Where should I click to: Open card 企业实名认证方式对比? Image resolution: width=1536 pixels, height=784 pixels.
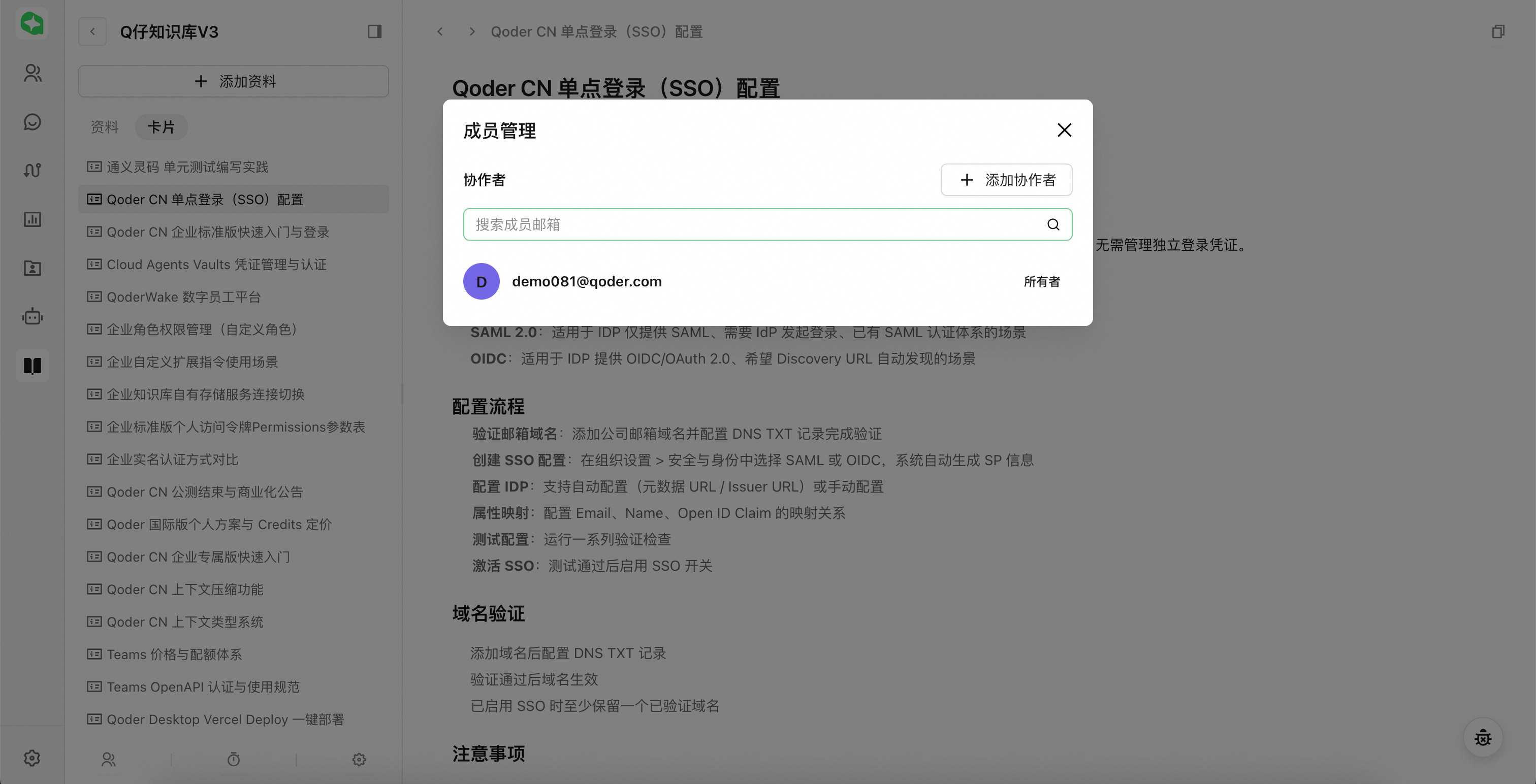click(233, 459)
